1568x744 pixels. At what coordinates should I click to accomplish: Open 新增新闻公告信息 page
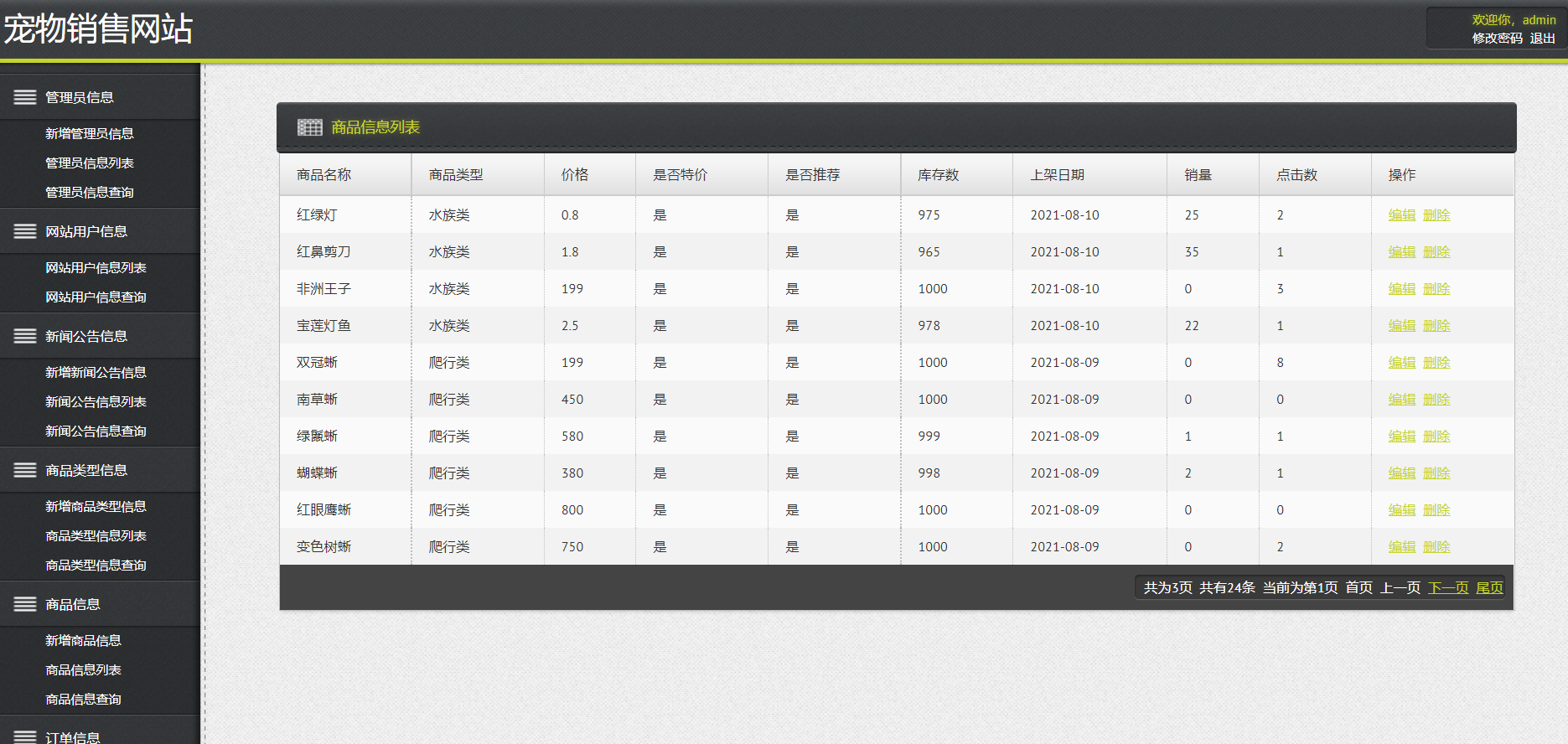pos(96,372)
